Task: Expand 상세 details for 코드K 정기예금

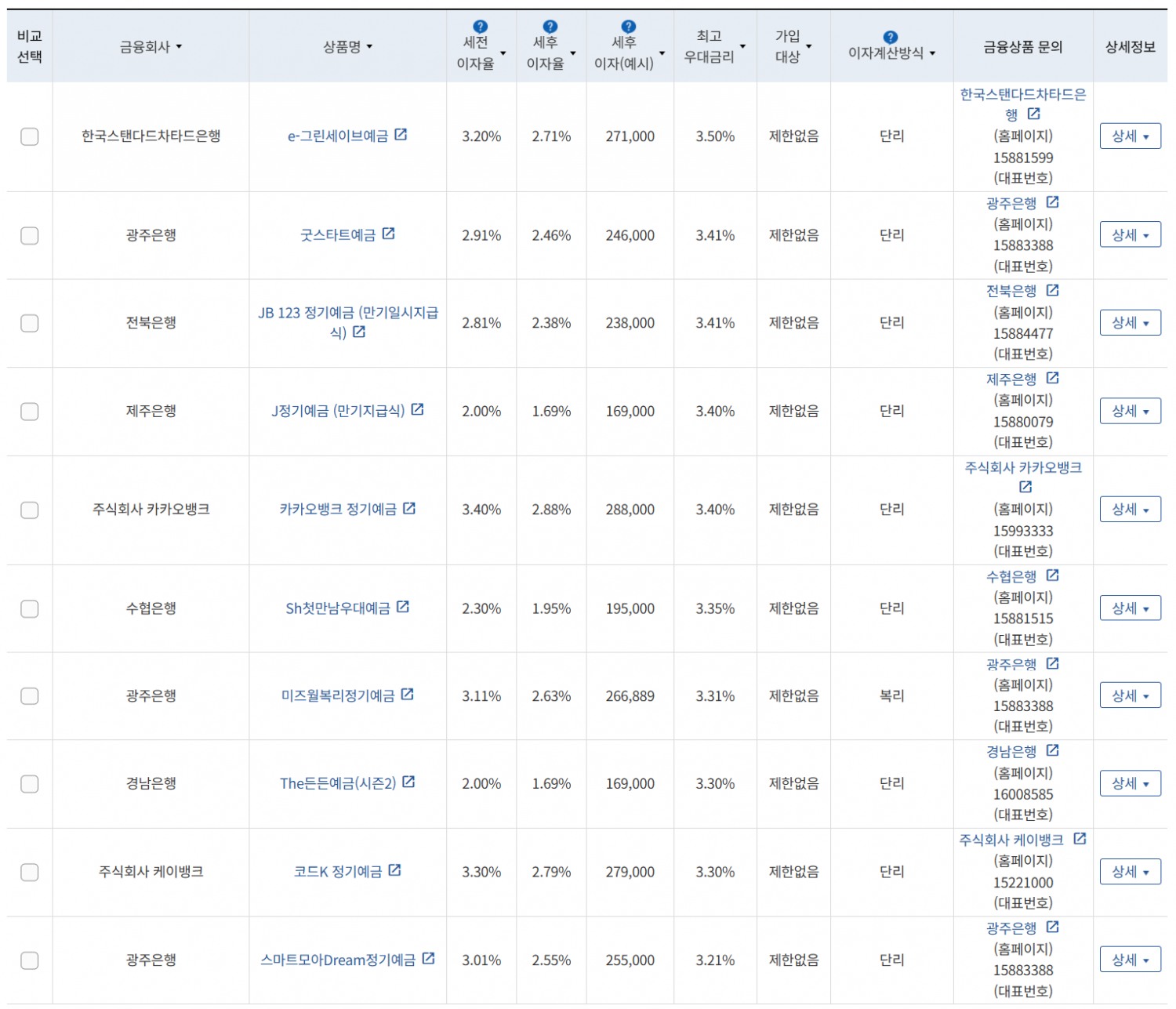Action: pos(1131,872)
